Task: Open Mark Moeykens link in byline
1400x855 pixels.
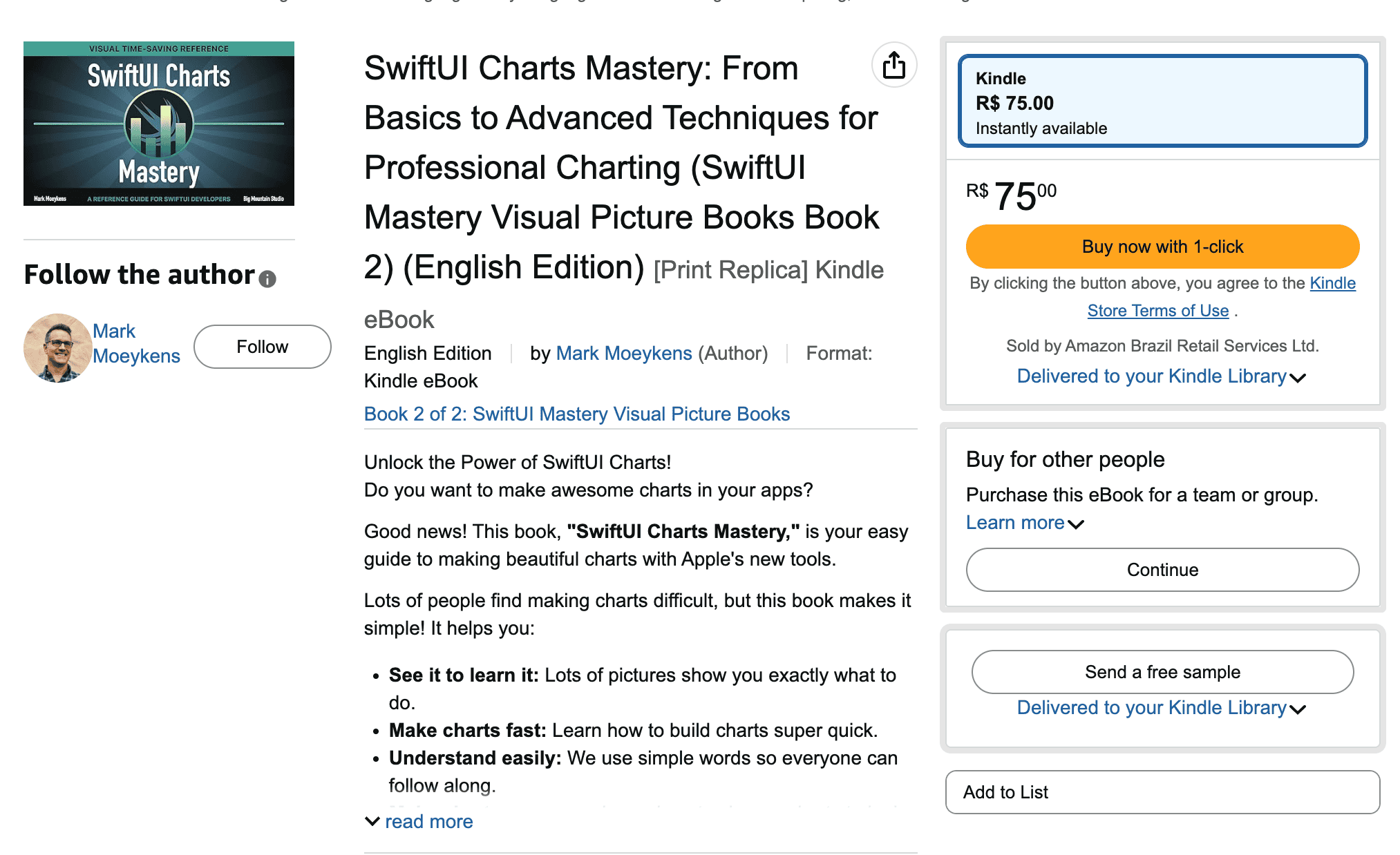Action: click(623, 354)
